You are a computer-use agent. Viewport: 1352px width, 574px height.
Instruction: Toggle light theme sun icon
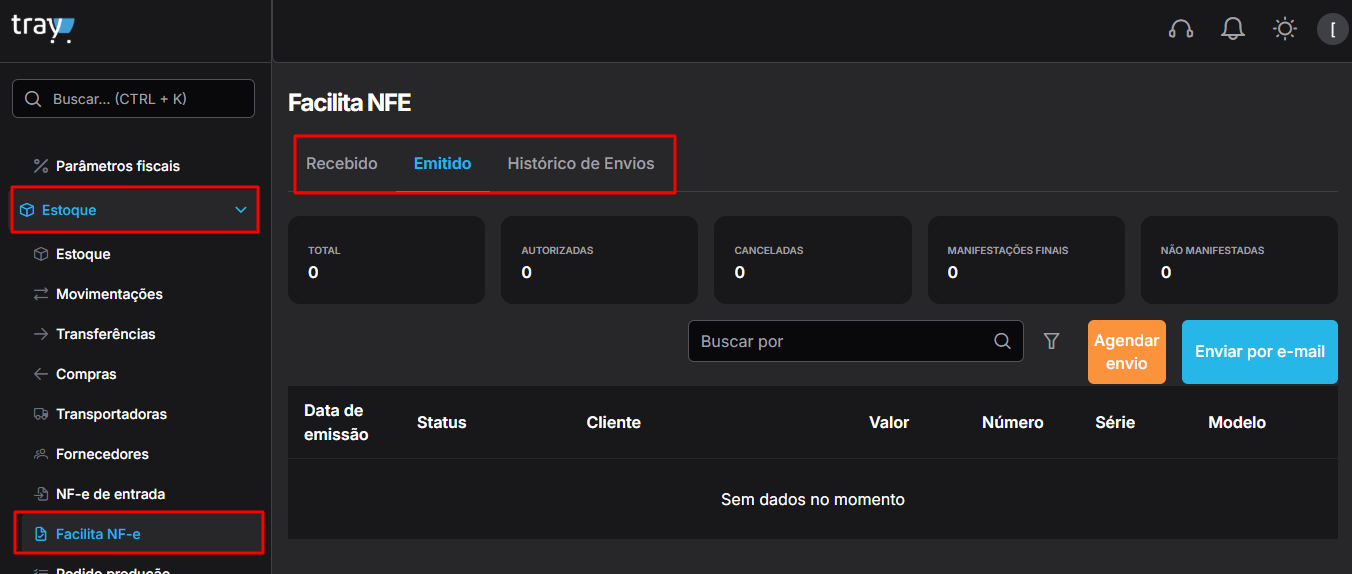pos(1285,29)
